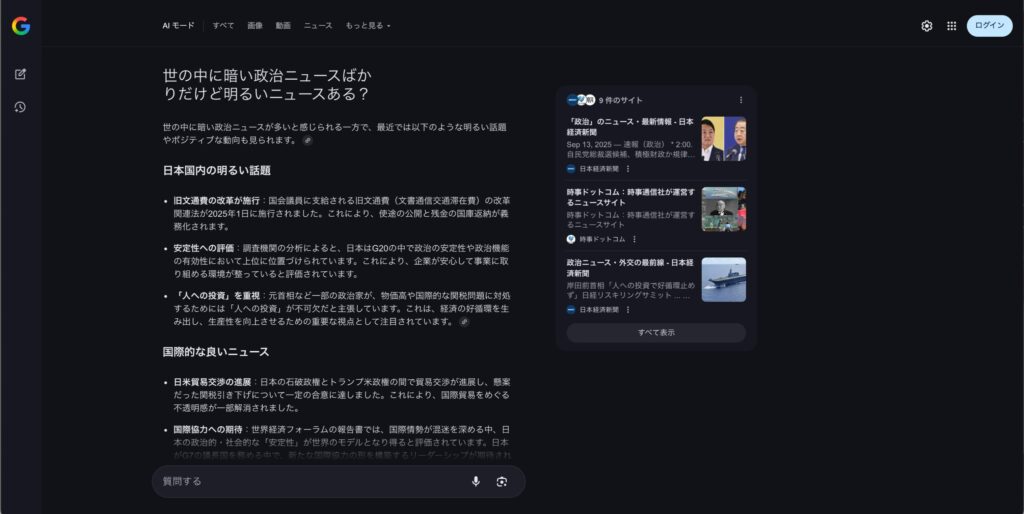
Task: Click the Google logo
Action: pyautogui.click(x=21, y=26)
